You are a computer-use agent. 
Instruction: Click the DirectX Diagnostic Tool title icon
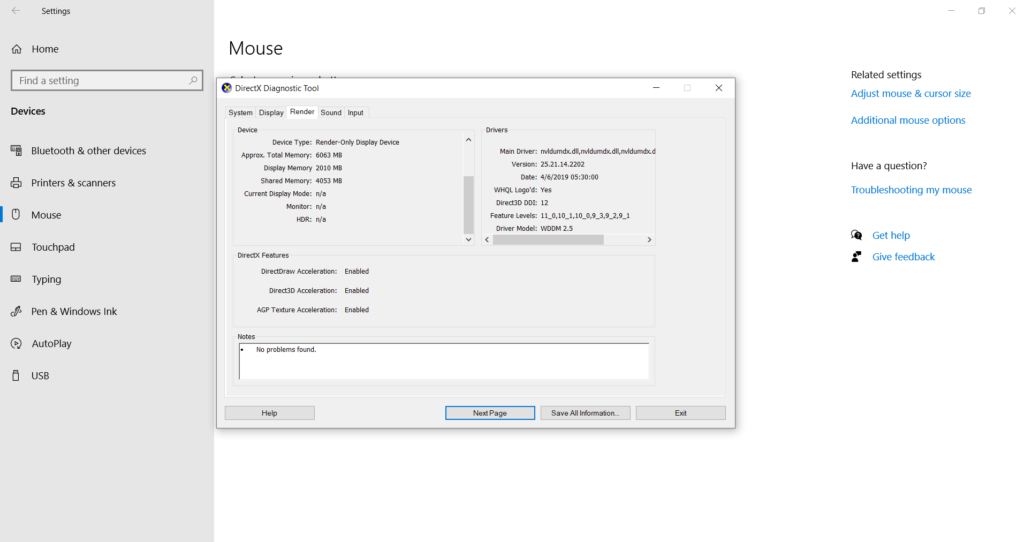coord(227,88)
